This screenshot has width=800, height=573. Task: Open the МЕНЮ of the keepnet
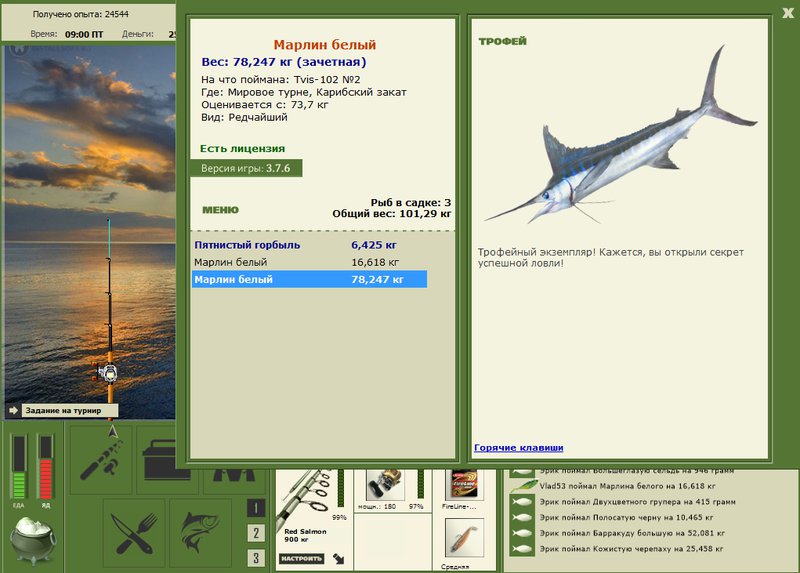tap(220, 210)
